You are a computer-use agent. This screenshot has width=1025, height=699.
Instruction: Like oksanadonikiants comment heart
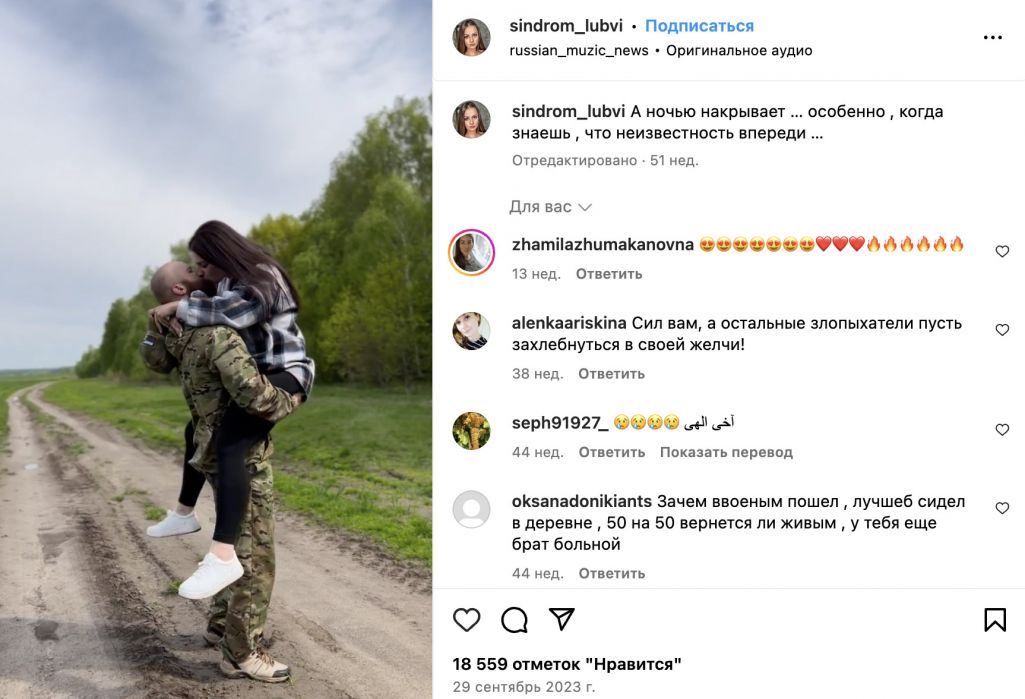pyautogui.click(x=1002, y=508)
